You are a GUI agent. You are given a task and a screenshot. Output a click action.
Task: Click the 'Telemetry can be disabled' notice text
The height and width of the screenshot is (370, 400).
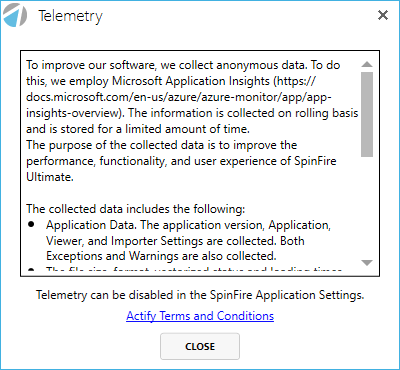[x=200, y=295]
